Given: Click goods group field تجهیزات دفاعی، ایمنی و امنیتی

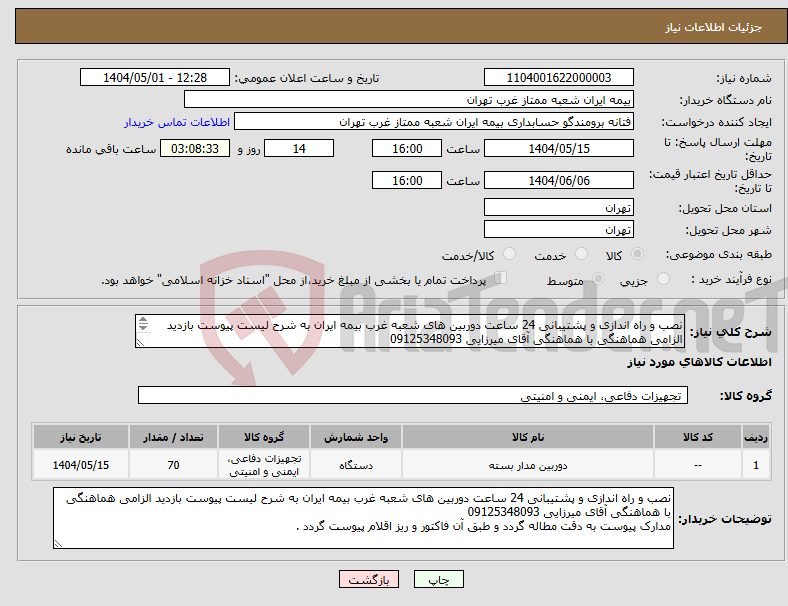Looking at the screenshot, I should coord(413,395).
